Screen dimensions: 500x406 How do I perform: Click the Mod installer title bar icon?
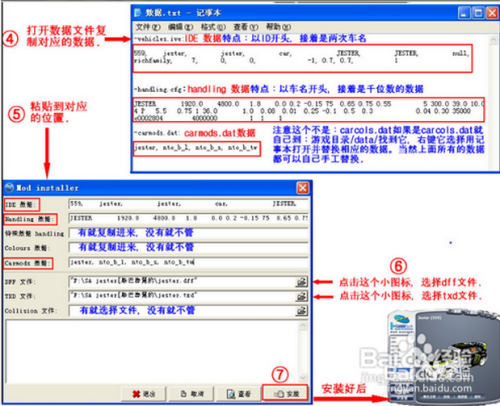click(10, 188)
